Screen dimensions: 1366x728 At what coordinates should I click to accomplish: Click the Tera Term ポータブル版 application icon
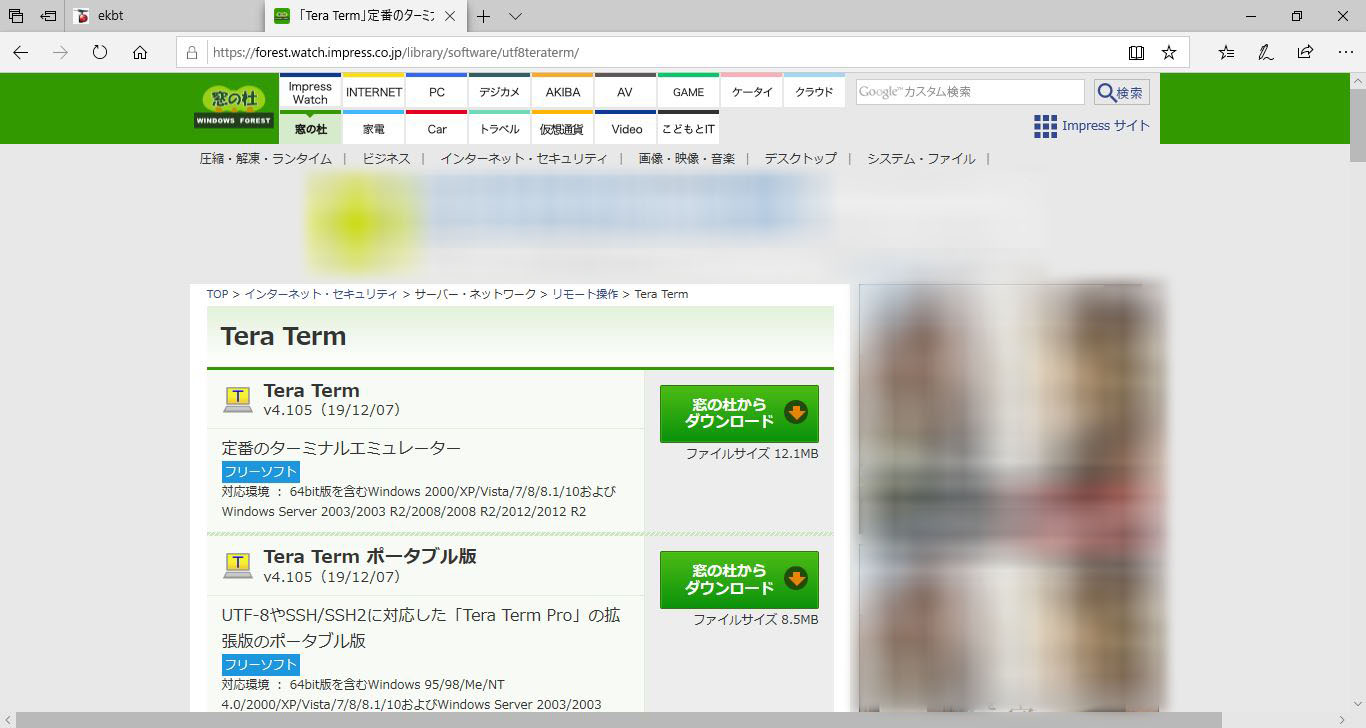click(x=237, y=565)
